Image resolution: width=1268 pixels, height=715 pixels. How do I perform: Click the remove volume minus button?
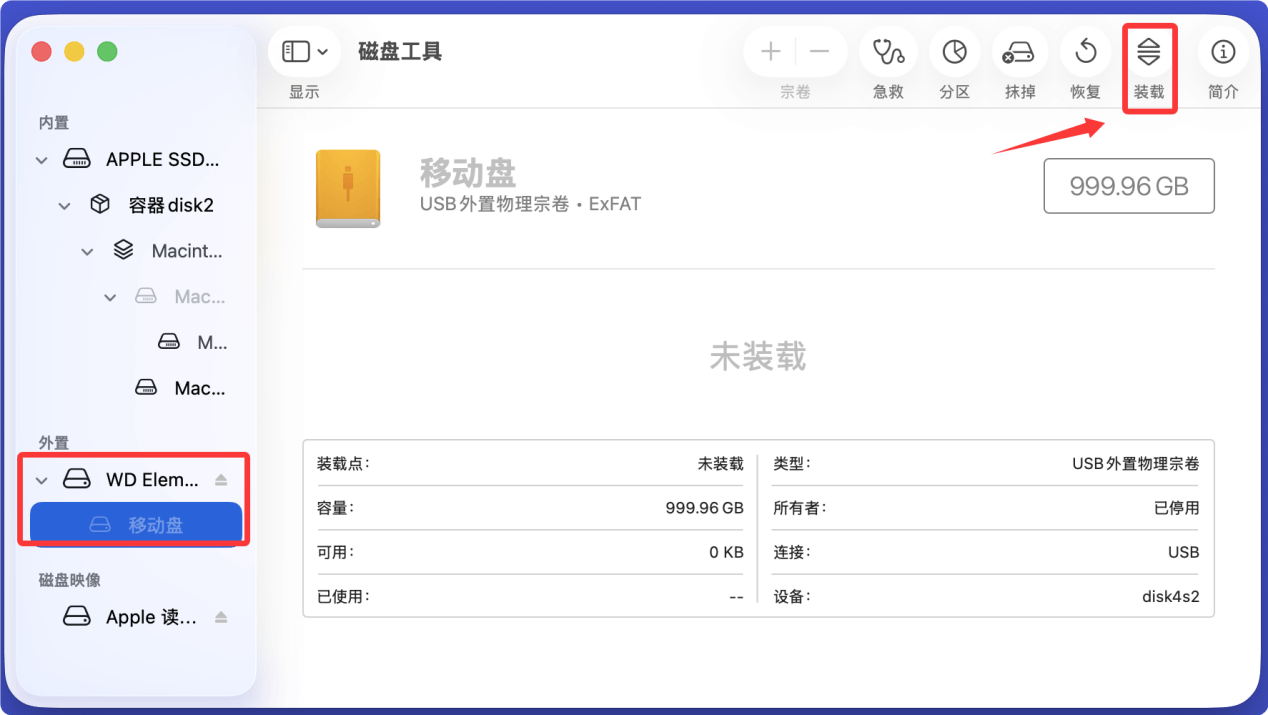(820, 51)
